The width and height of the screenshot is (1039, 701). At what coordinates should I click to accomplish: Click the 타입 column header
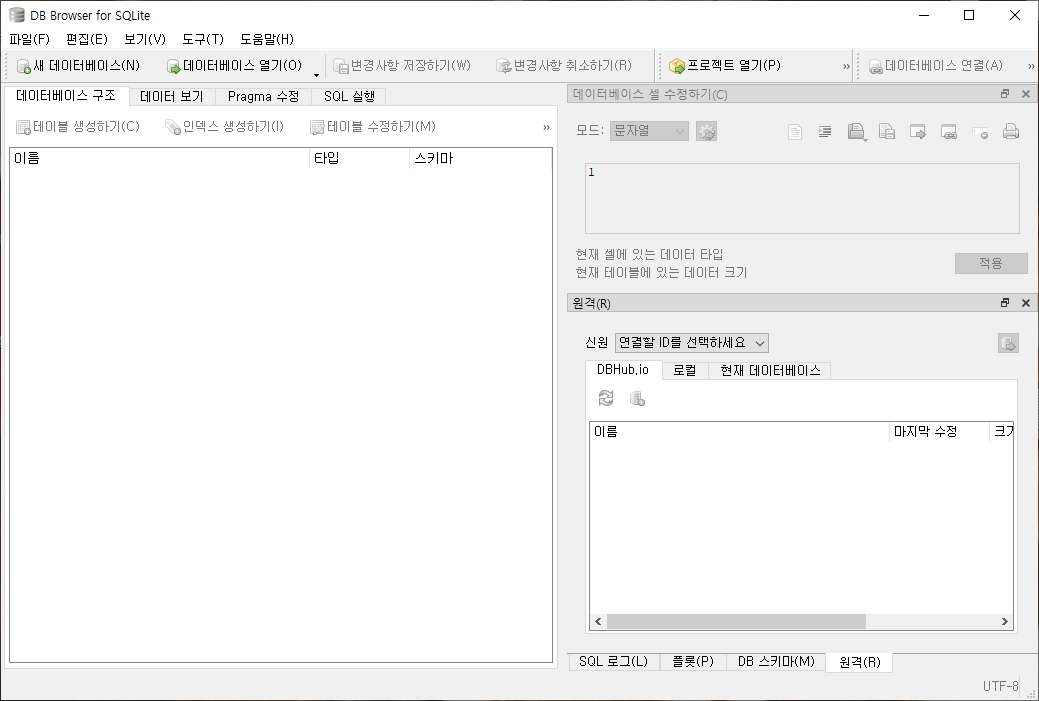point(359,158)
